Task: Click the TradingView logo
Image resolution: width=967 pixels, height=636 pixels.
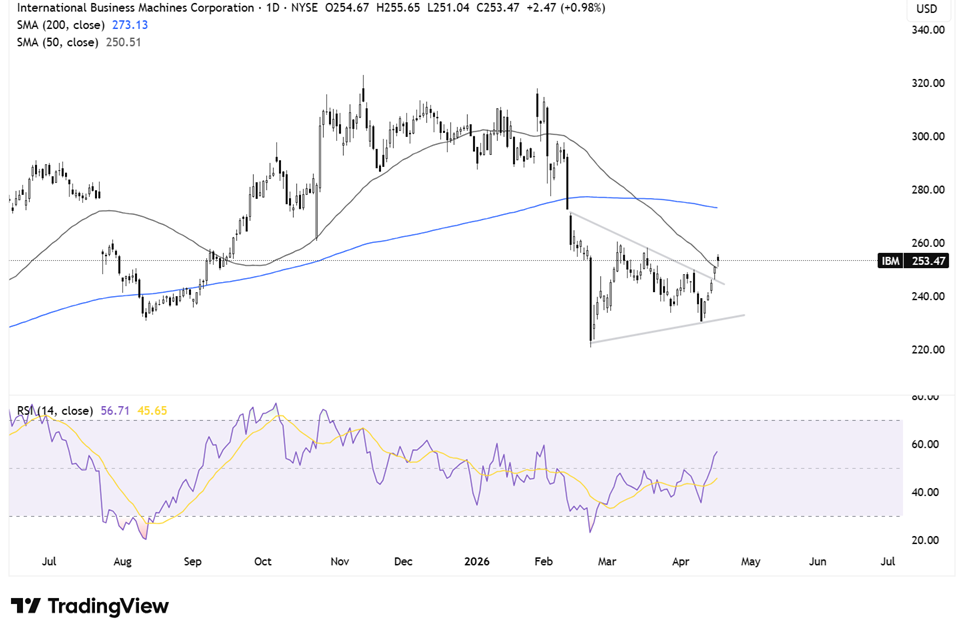Action: coord(90,606)
